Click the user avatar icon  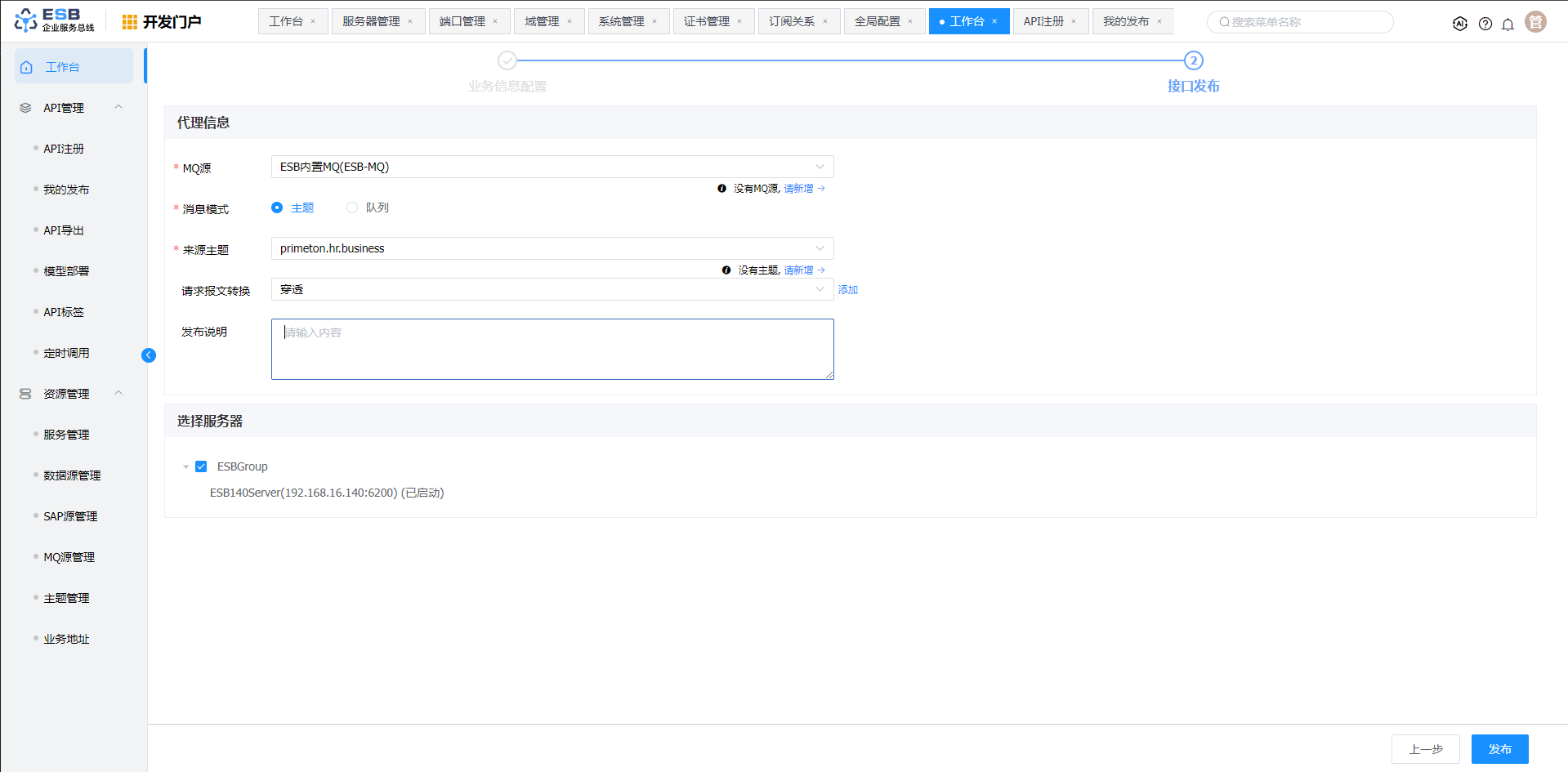tap(1535, 22)
